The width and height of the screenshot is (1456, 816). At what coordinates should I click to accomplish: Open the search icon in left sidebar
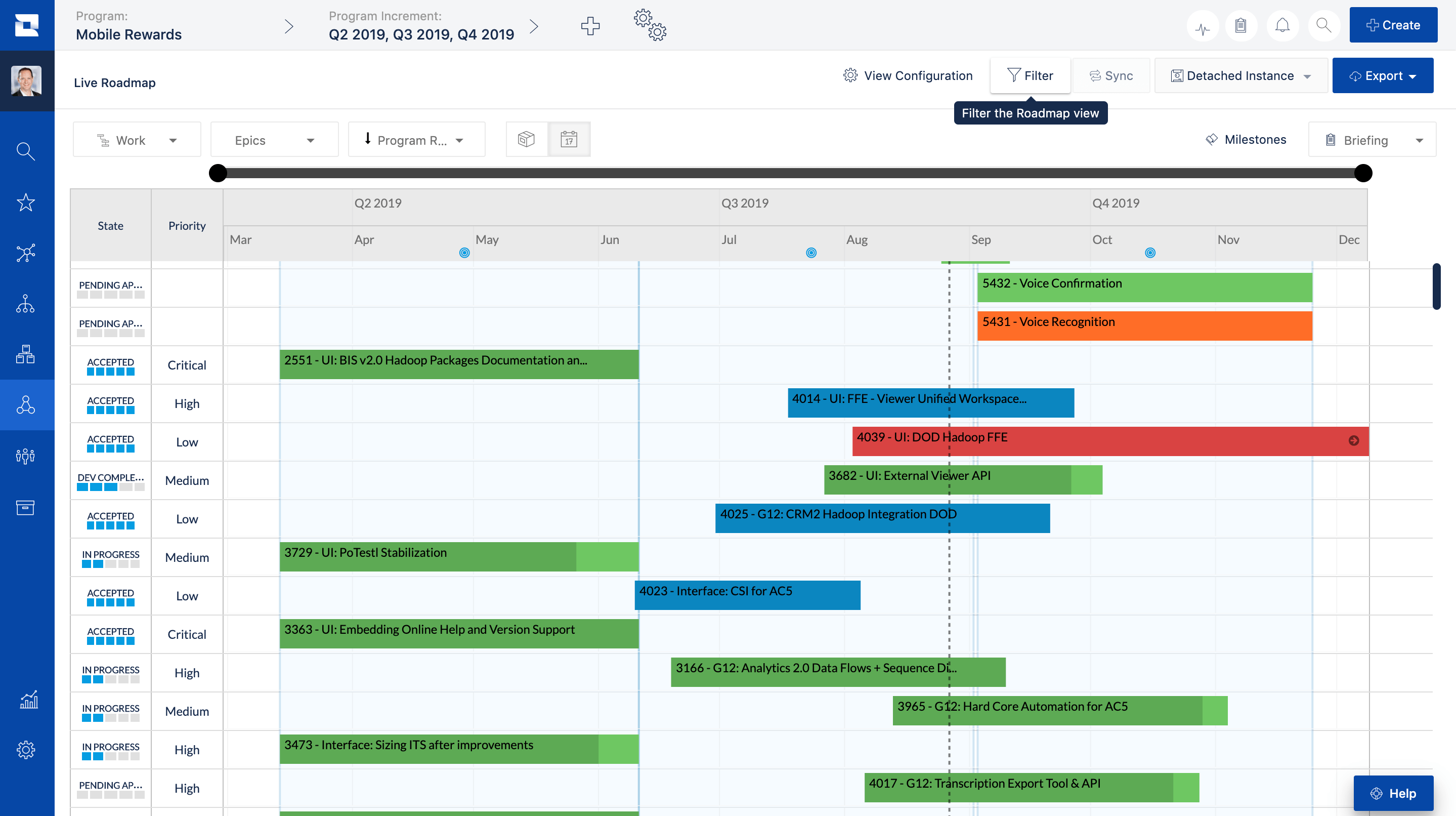pyautogui.click(x=25, y=151)
